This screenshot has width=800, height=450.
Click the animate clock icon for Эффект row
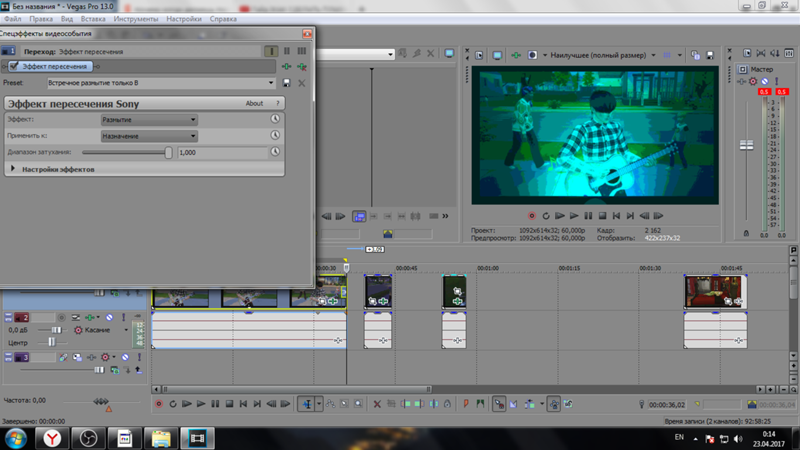[275, 119]
